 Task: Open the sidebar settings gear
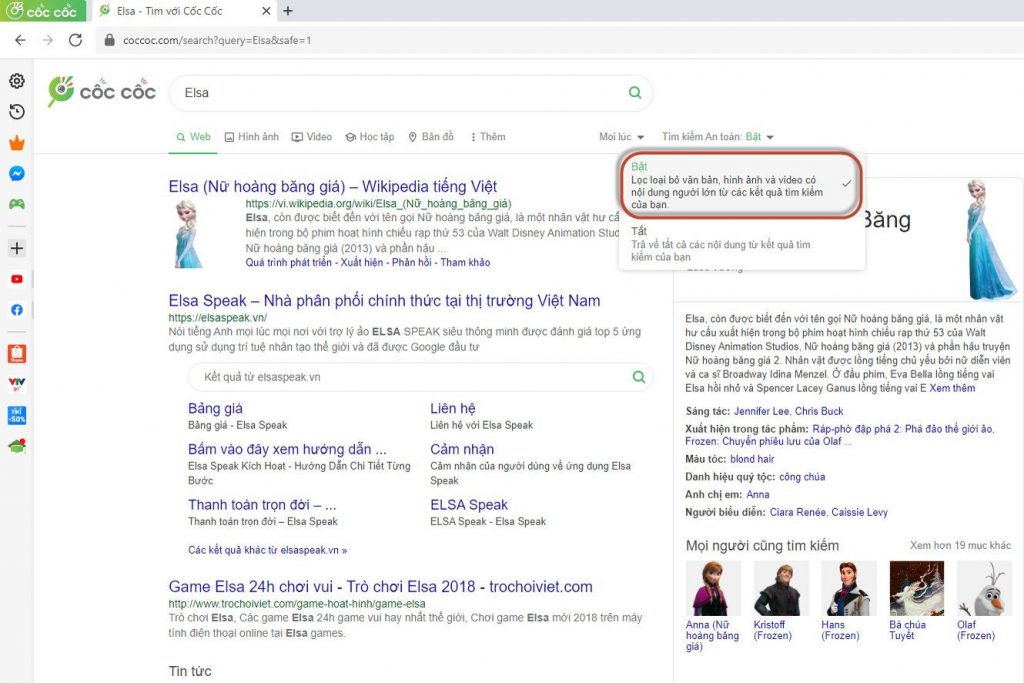click(17, 81)
